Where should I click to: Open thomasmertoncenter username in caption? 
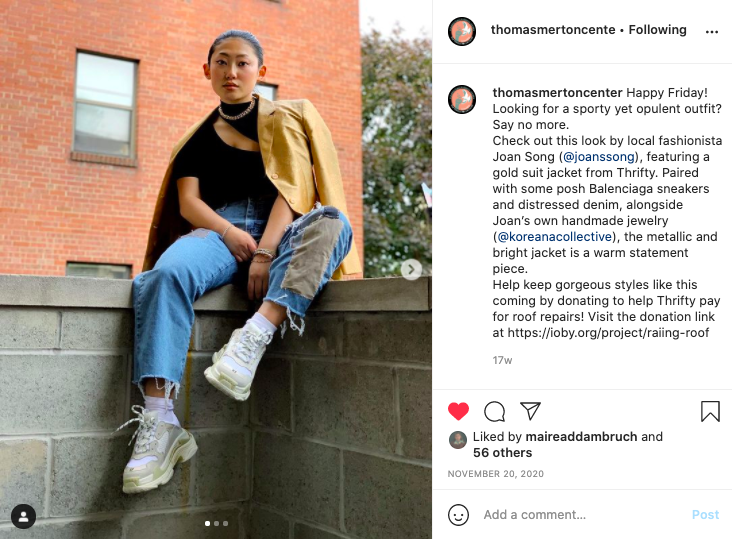tap(557, 92)
